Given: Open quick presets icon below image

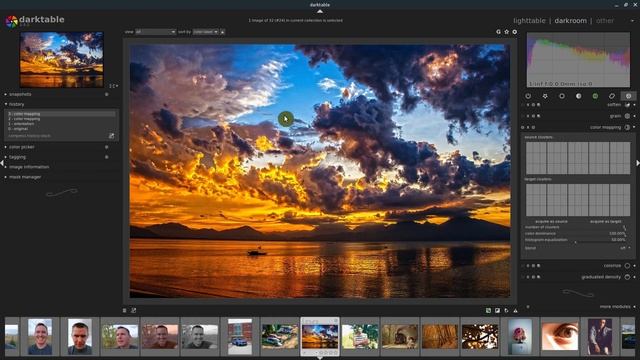Looking at the screenshot, I should (124, 311).
